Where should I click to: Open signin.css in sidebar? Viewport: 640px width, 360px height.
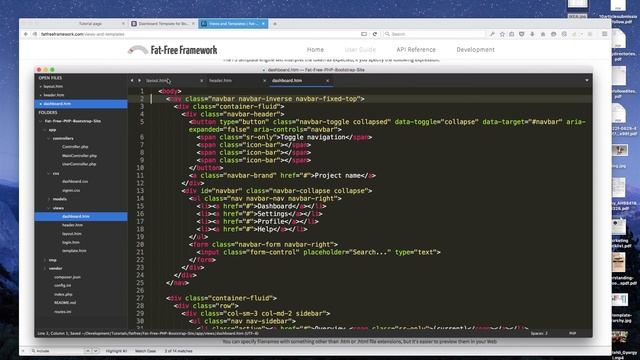71,190
